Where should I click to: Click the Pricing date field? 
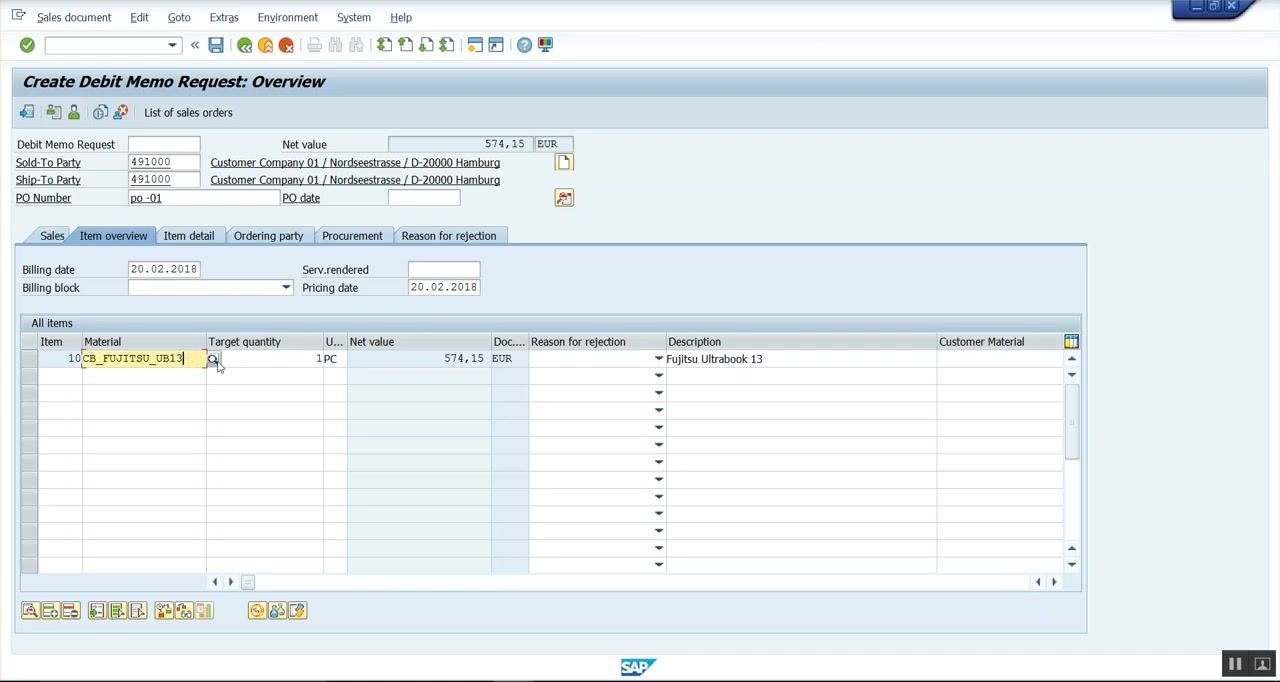pos(444,288)
